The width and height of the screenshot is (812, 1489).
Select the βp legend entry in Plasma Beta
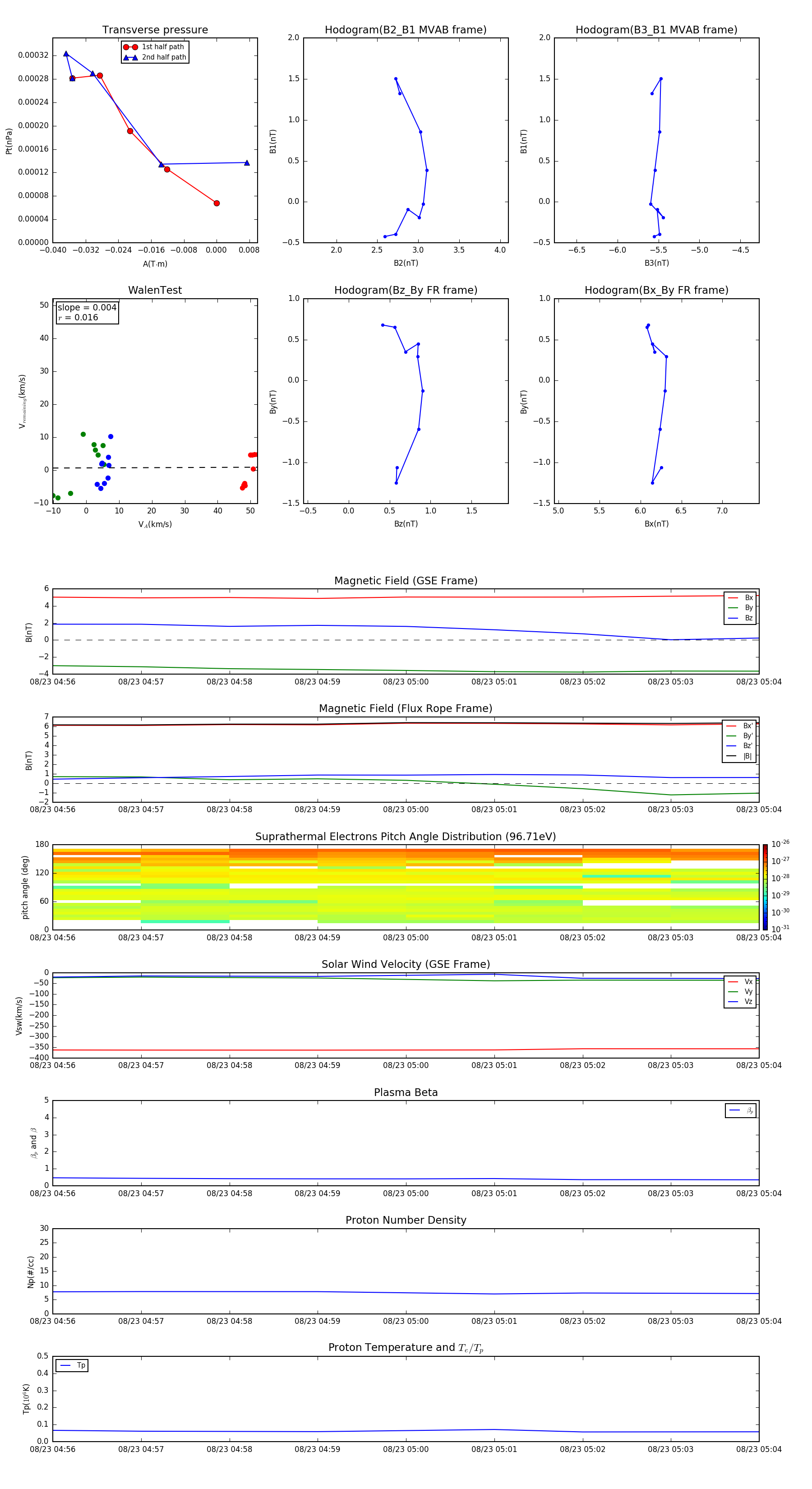pos(741,1110)
